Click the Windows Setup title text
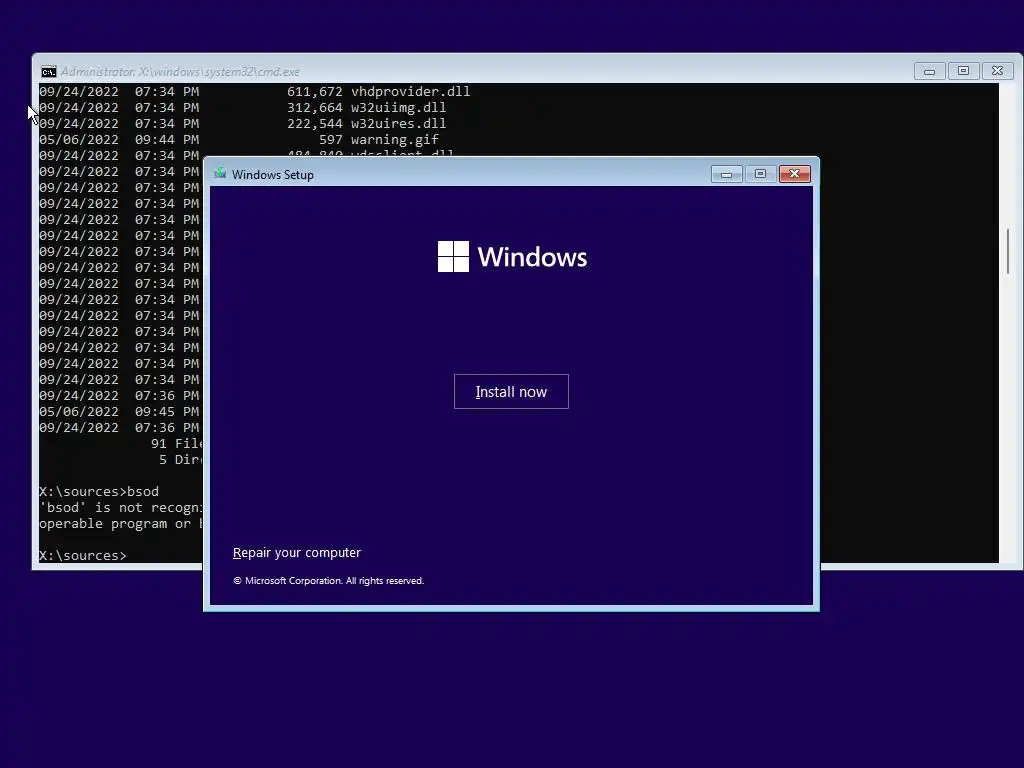Screen dimensions: 1024x768 272,174
